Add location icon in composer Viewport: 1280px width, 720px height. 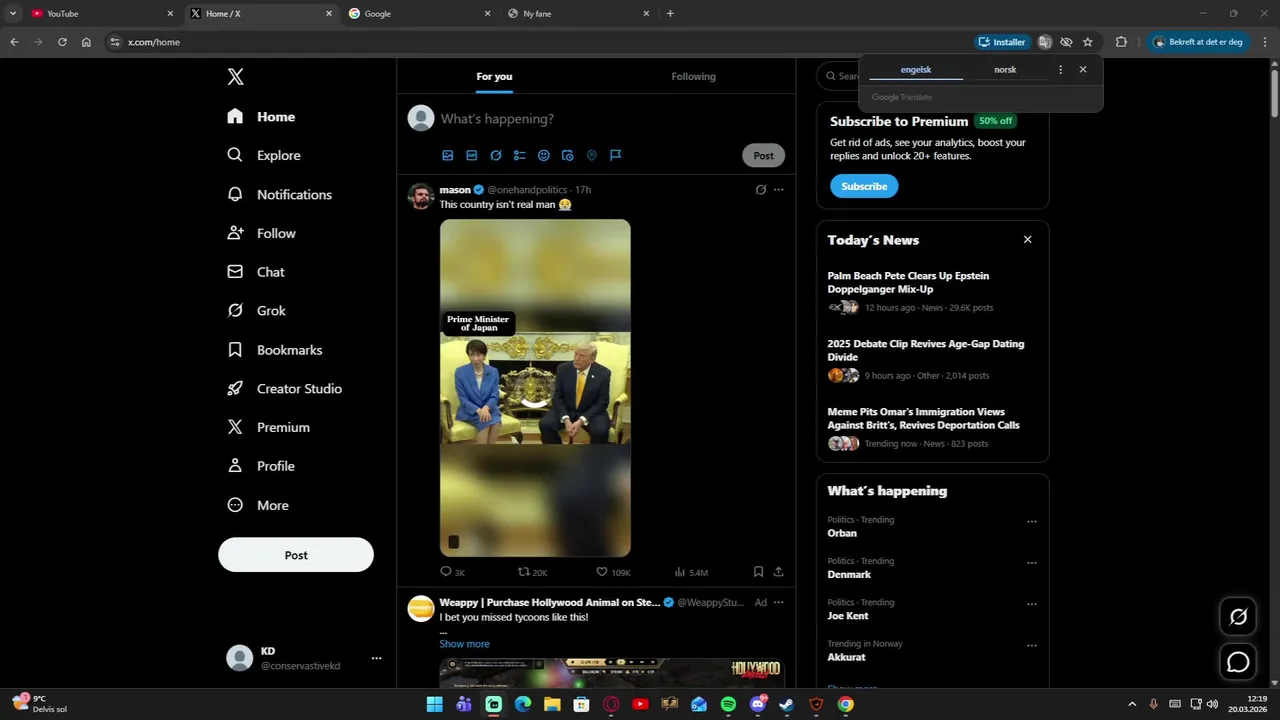tap(592, 155)
